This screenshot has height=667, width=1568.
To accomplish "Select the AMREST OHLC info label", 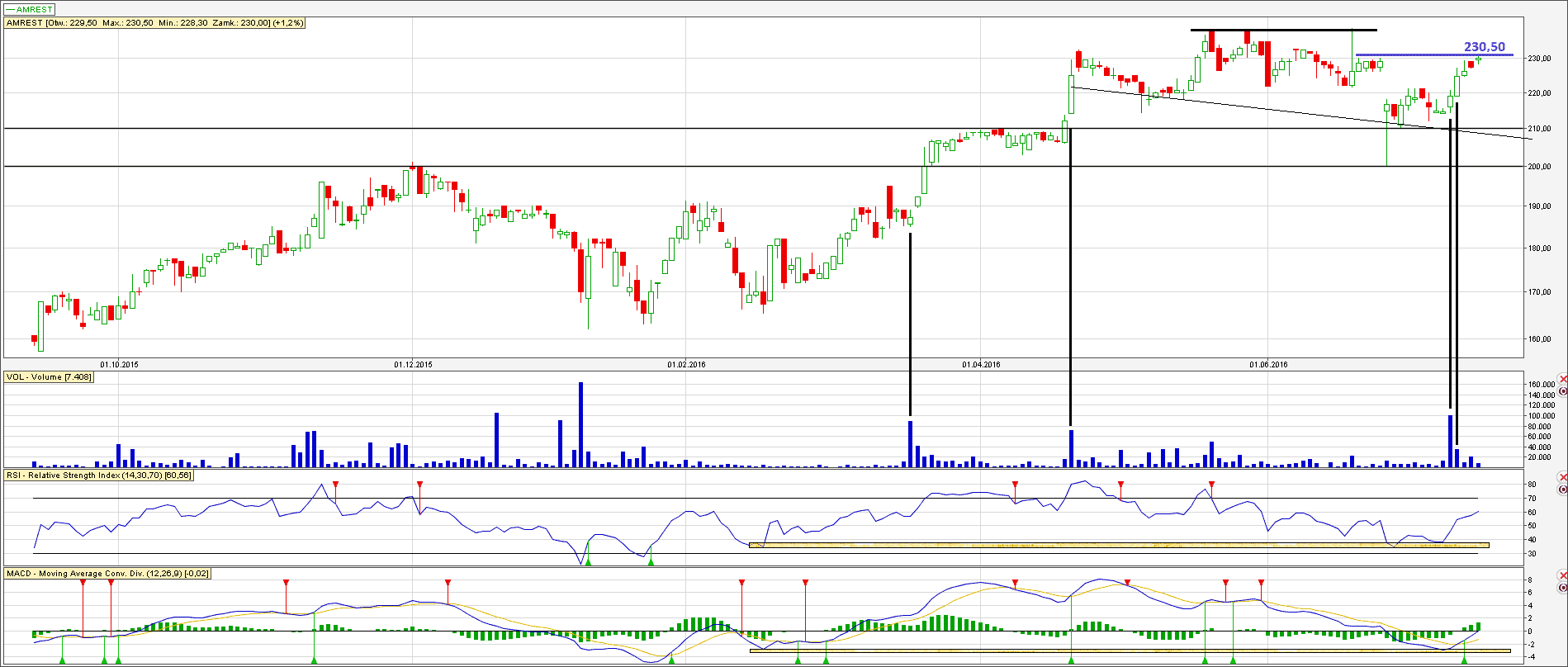I will point(154,23).
